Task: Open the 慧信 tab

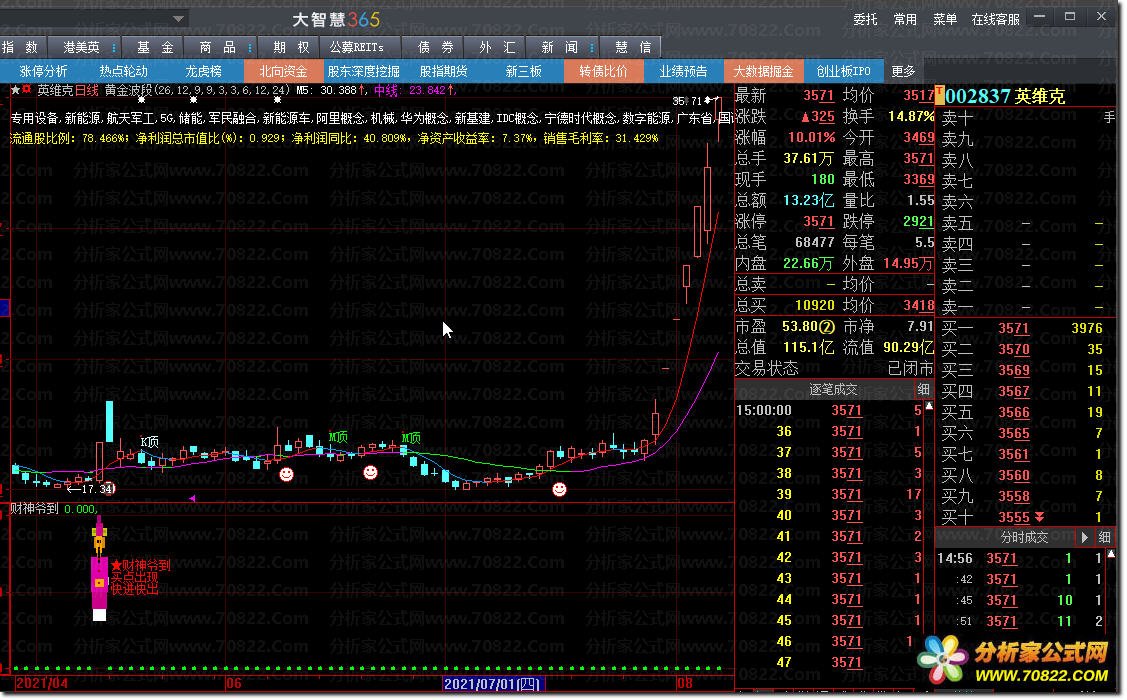Action: point(633,47)
